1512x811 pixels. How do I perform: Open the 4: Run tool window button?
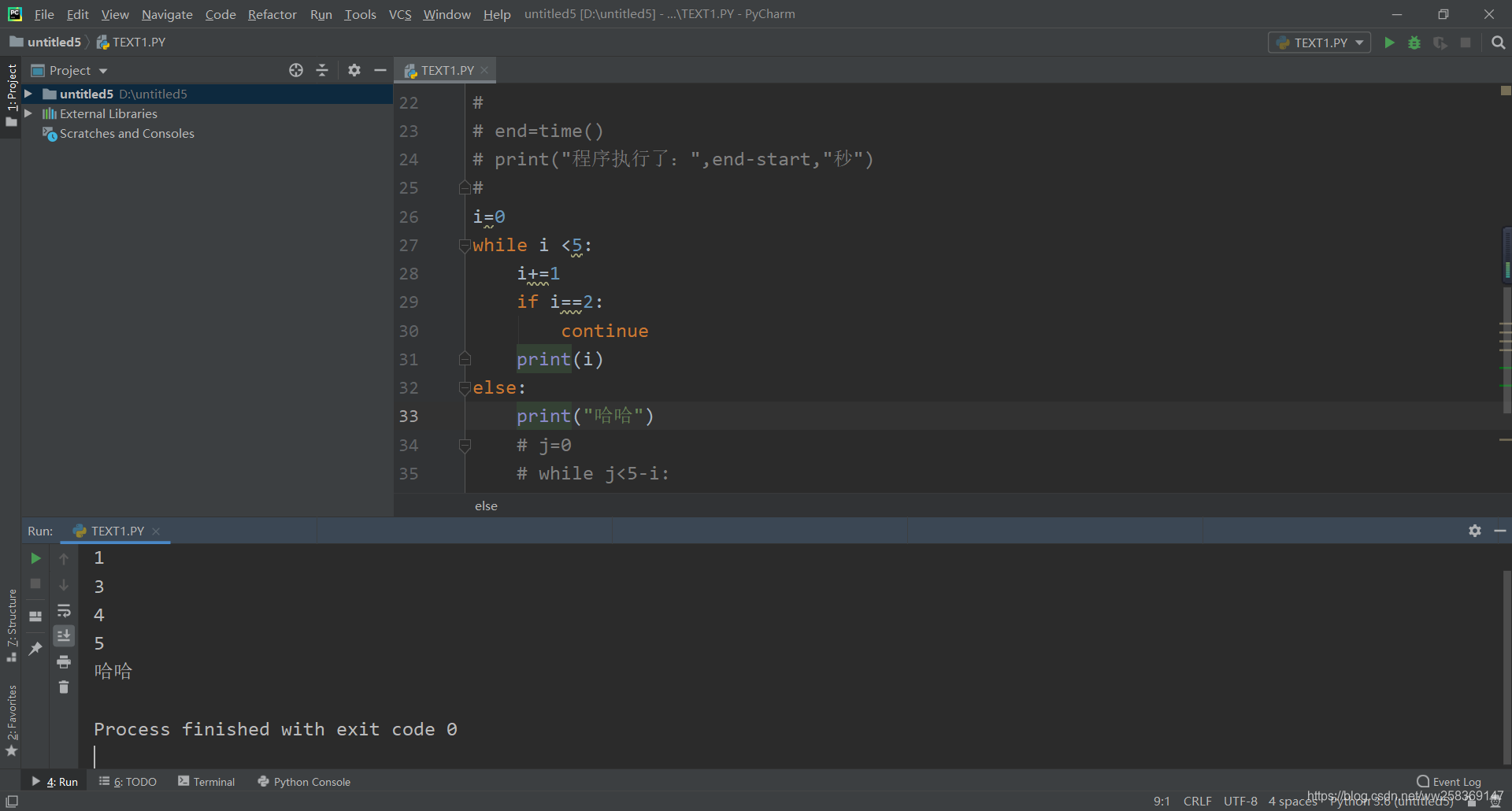[x=54, y=782]
